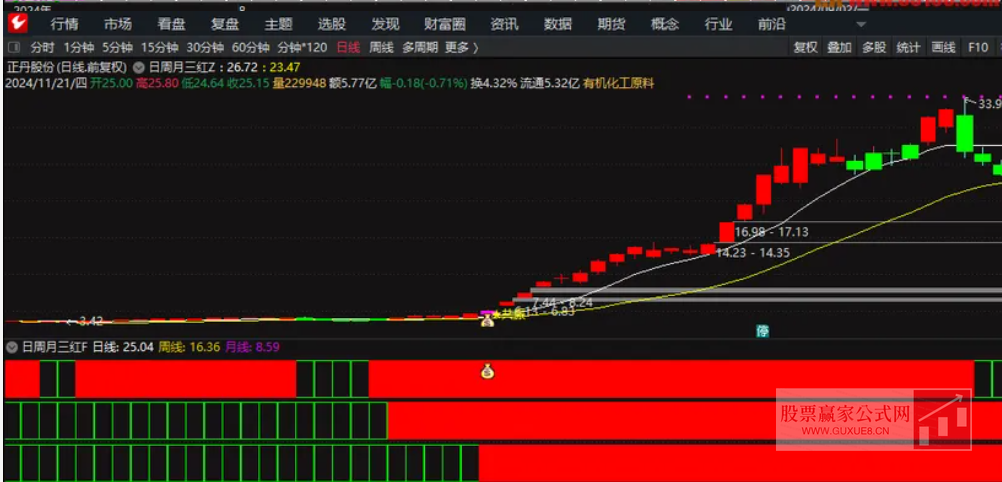Viewport: 1002px width, 482px height.
Task: Click the 幅-0.18(-0.71%) change value
Action: (x=424, y=83)
